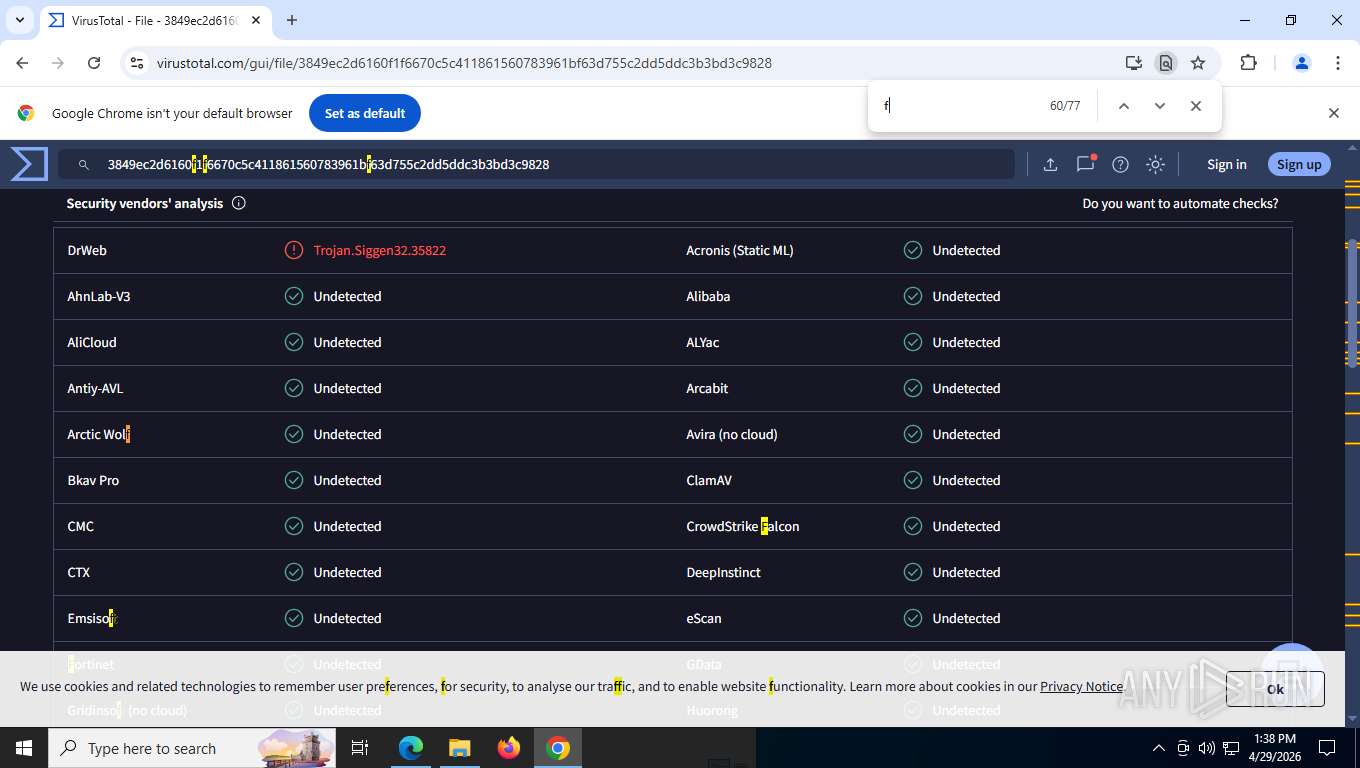Open a new browser tab

pyautogui.click(x=292, y=20)
